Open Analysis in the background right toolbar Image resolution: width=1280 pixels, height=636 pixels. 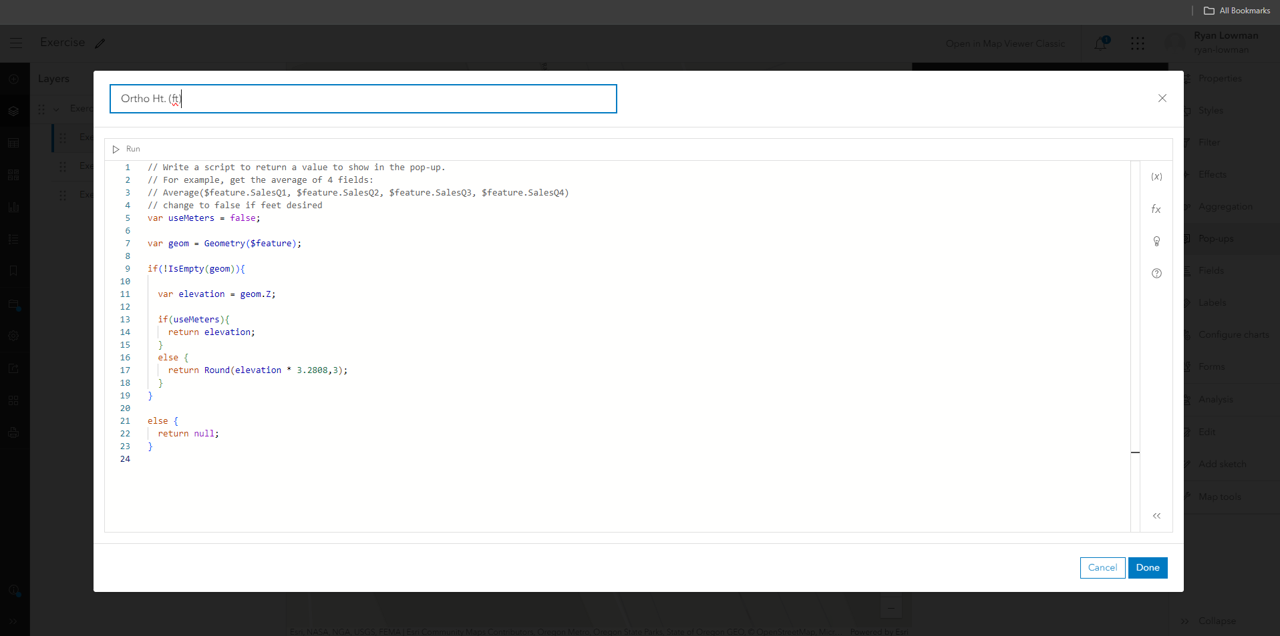tap(1215, 400)
